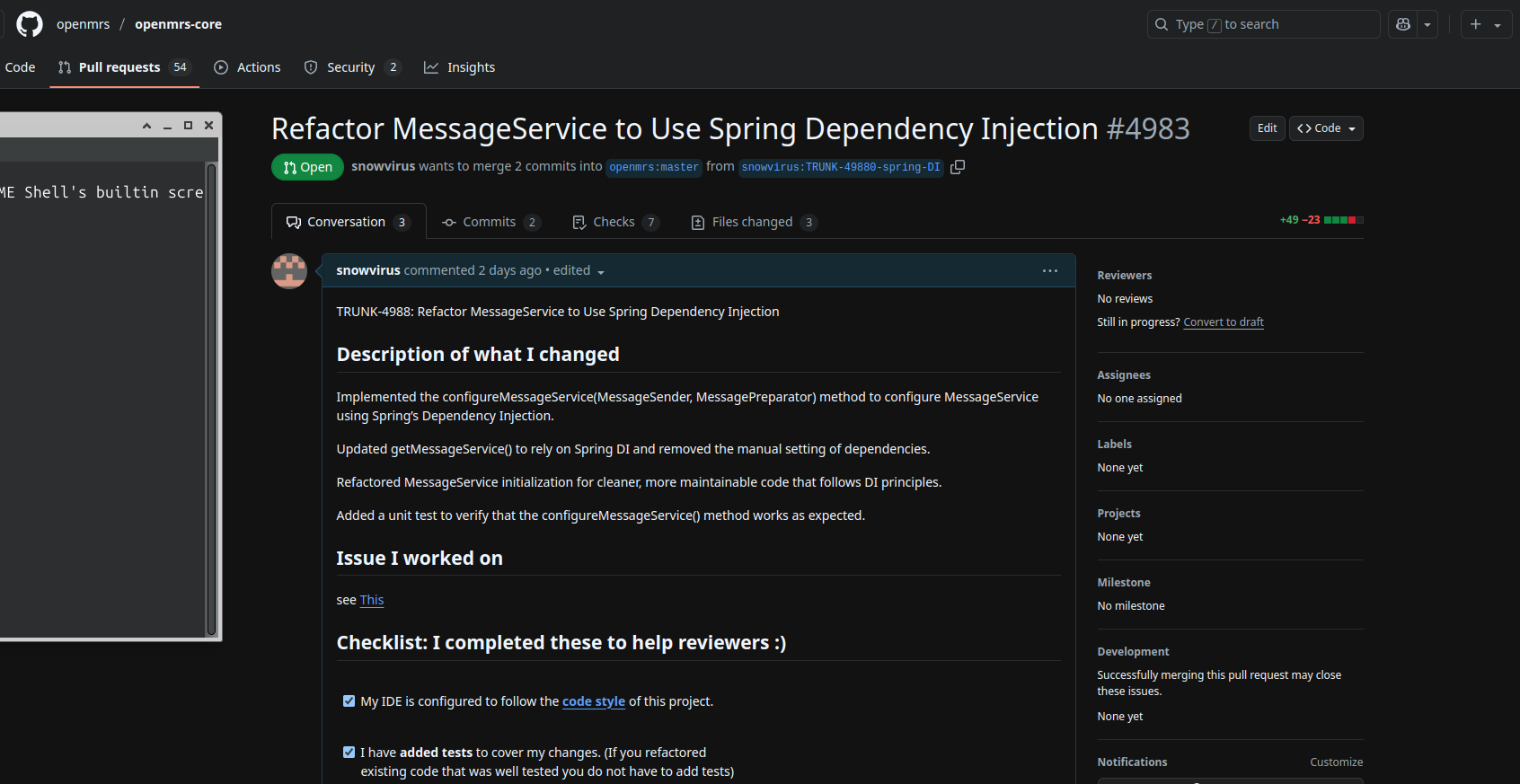
Task: Maximize the terminal window
Action: pos(188,126)
